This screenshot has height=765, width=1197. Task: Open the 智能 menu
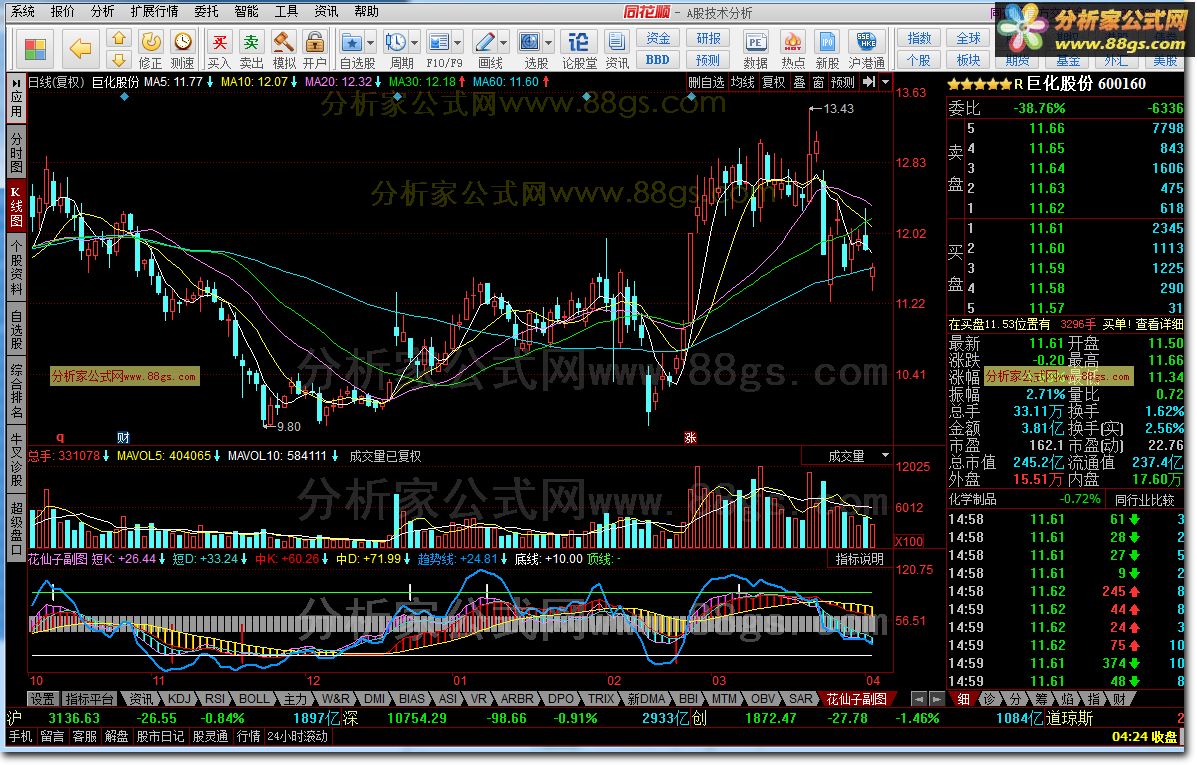tap(246, 11)
